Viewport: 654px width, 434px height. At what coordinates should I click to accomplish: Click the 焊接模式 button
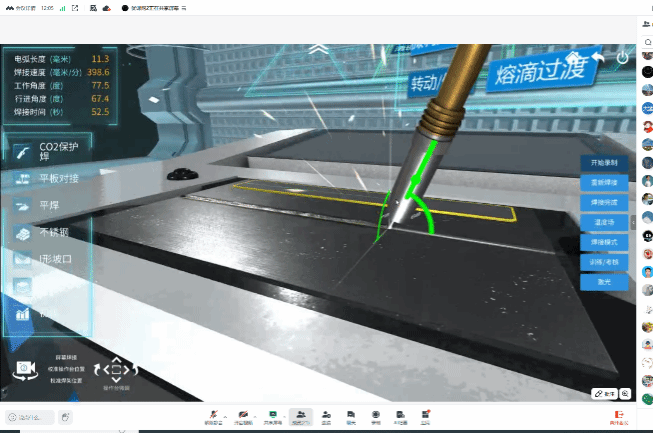604,242
